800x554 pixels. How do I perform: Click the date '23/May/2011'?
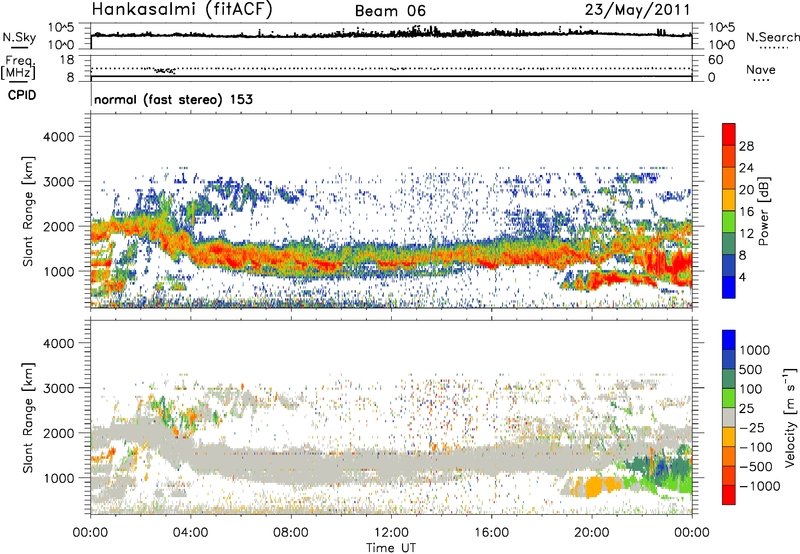coord(637,10)
